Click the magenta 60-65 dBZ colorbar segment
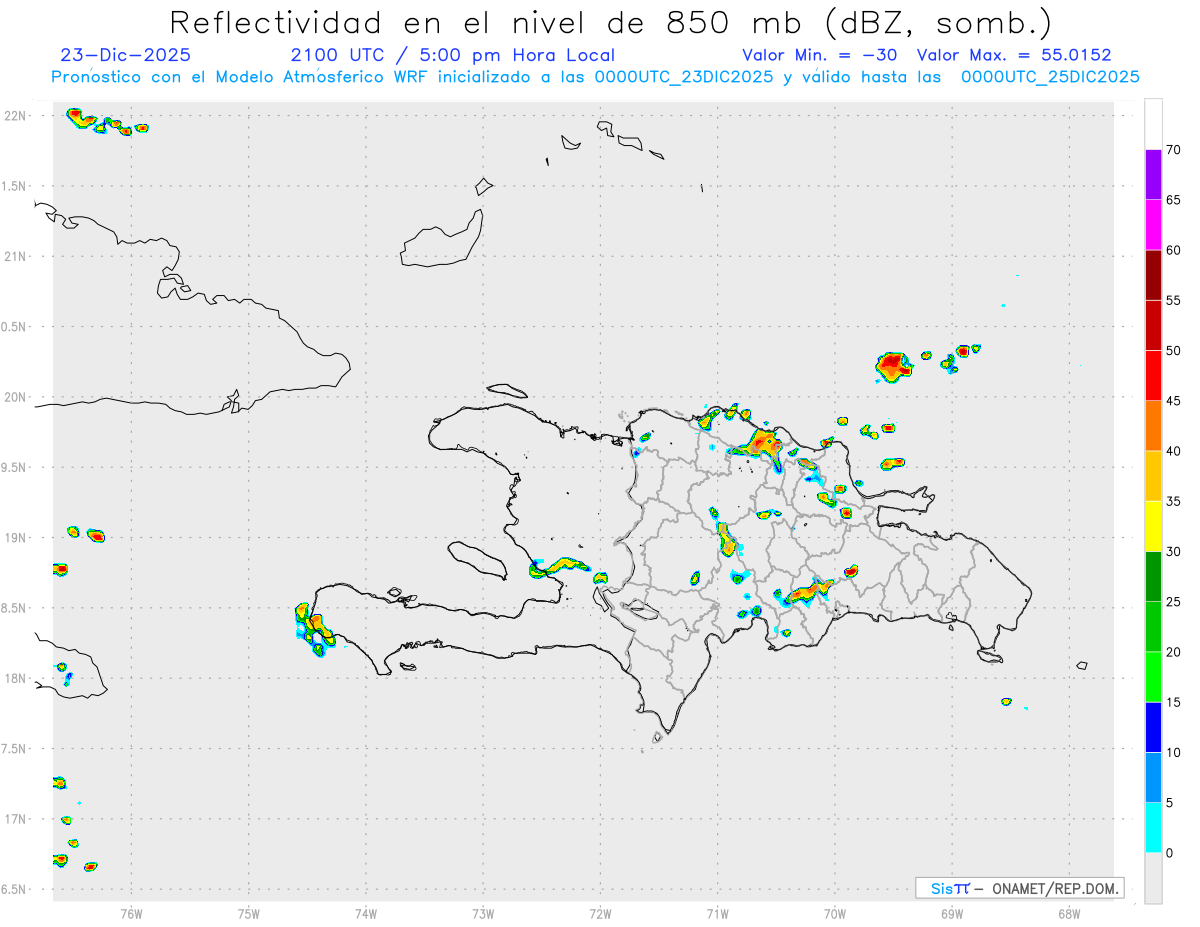This screenshot has height=927, width=1200. (1153, 225)
